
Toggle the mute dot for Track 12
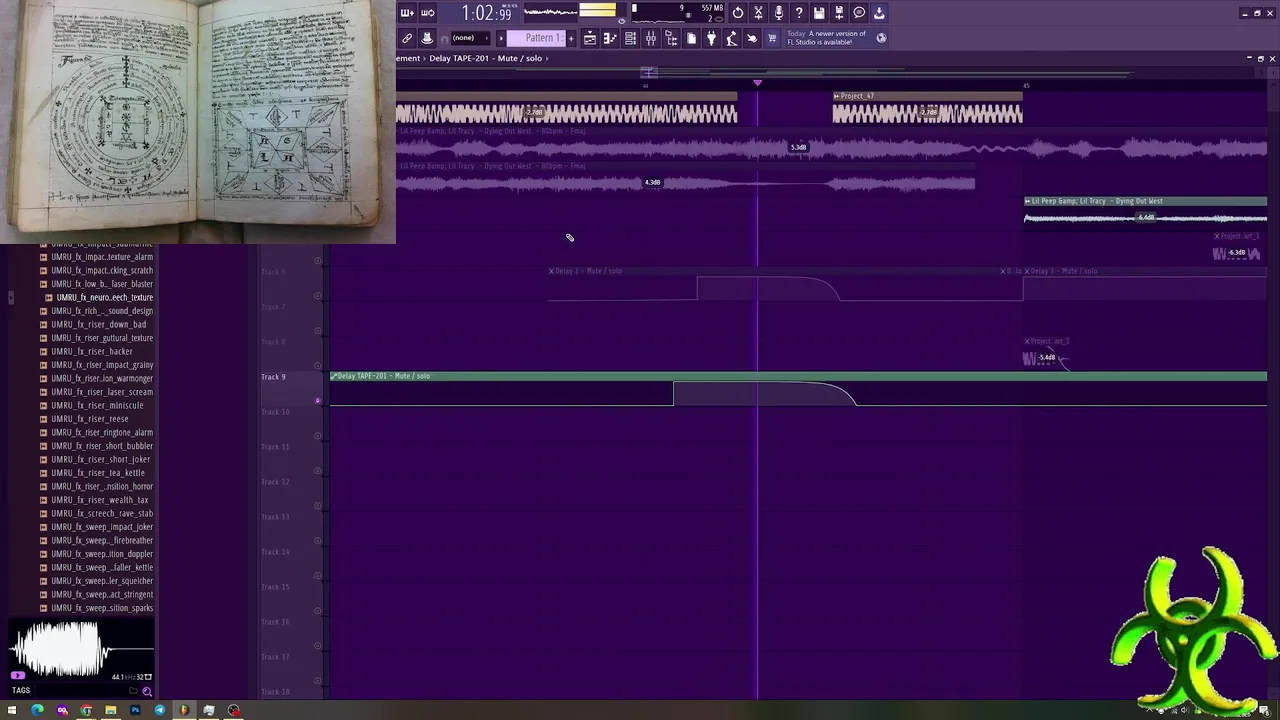coord(318,506)
